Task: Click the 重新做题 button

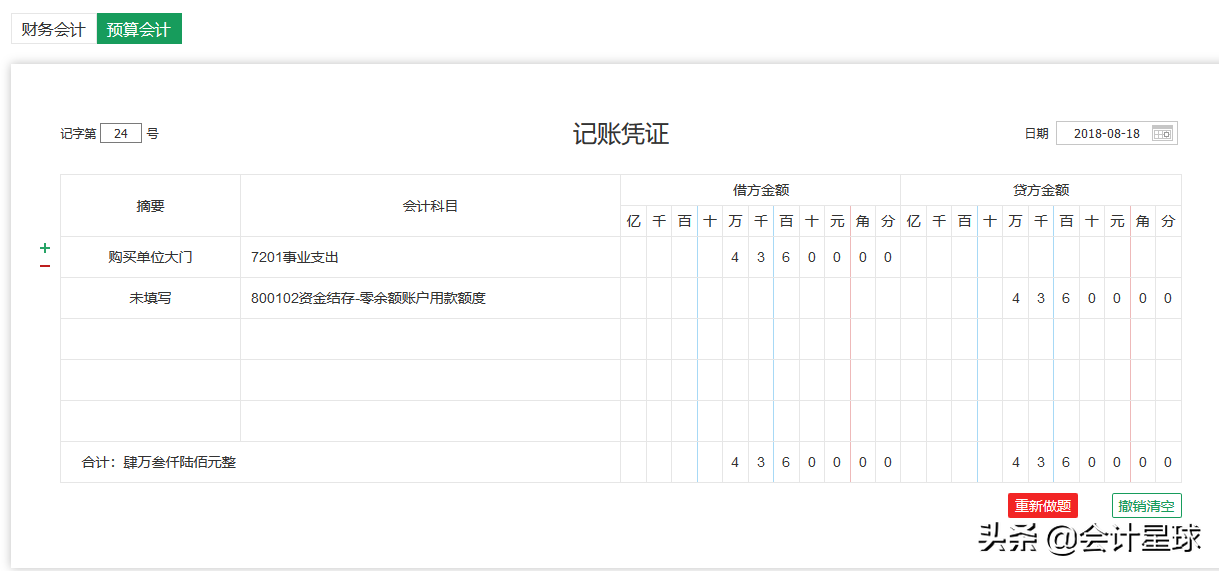Action: [1043, 506]
